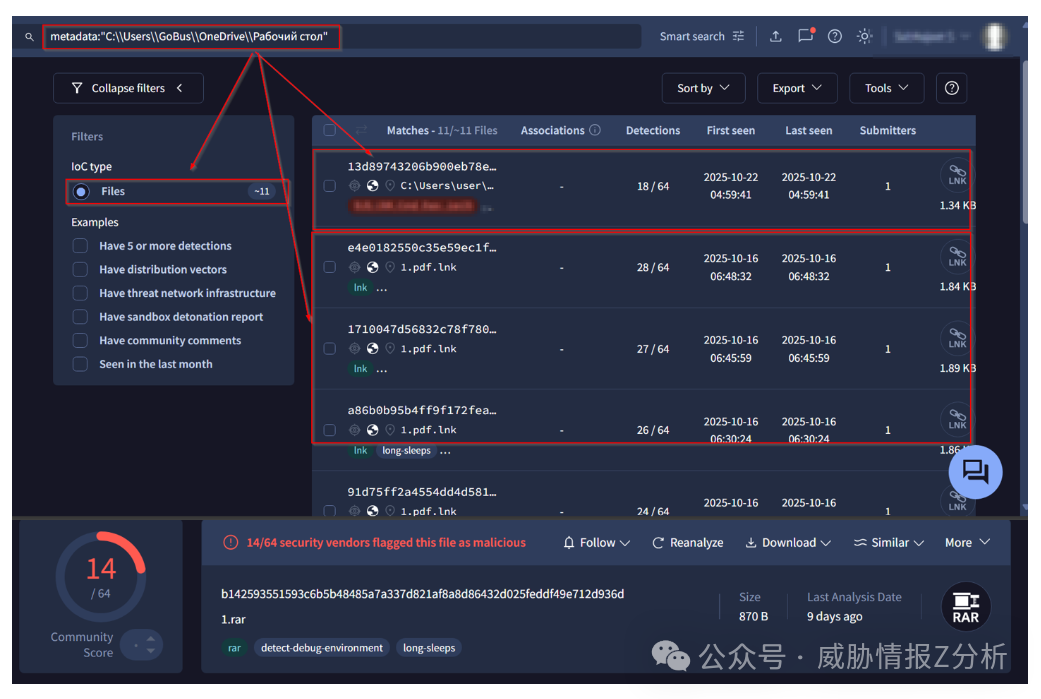Image resolution: width=1041 pixels, height=699 pixels.
Task: Collapse the filters panel
Action: tap(128, 88)
